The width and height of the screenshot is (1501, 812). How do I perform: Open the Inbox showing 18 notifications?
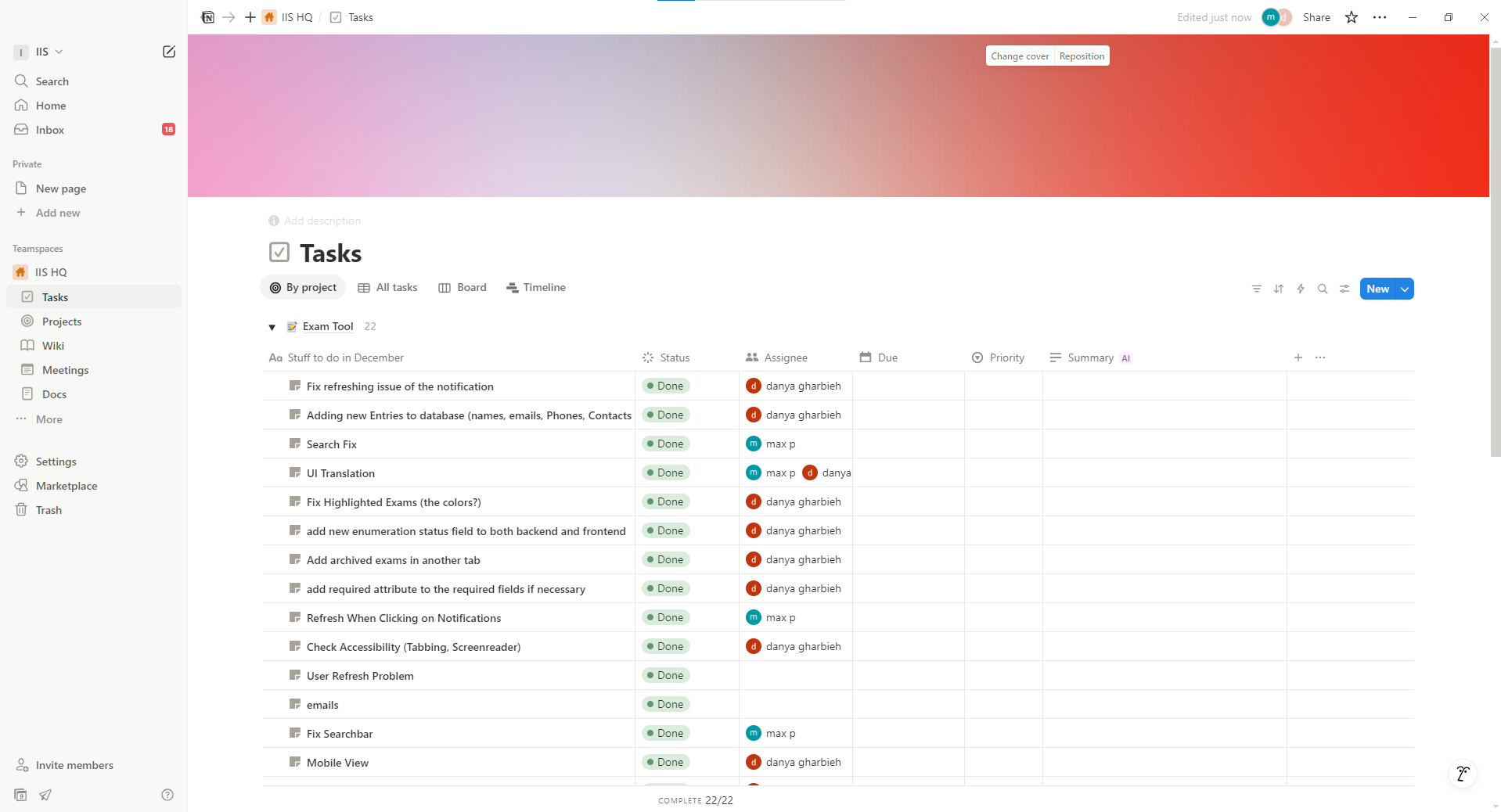(x=50, y=130)
